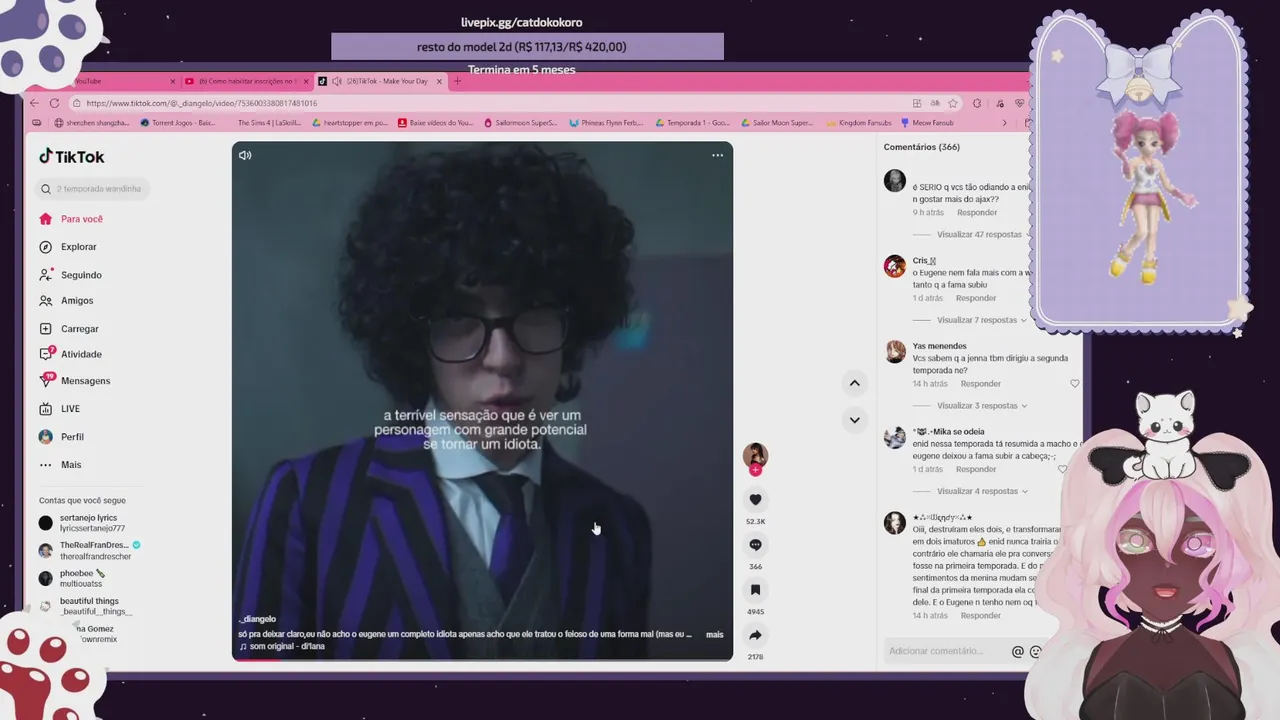This screenshot has height=720, width=1280.
Task: Switch to 'Como habilitar inscrições' tab
Action: [246, 81]
